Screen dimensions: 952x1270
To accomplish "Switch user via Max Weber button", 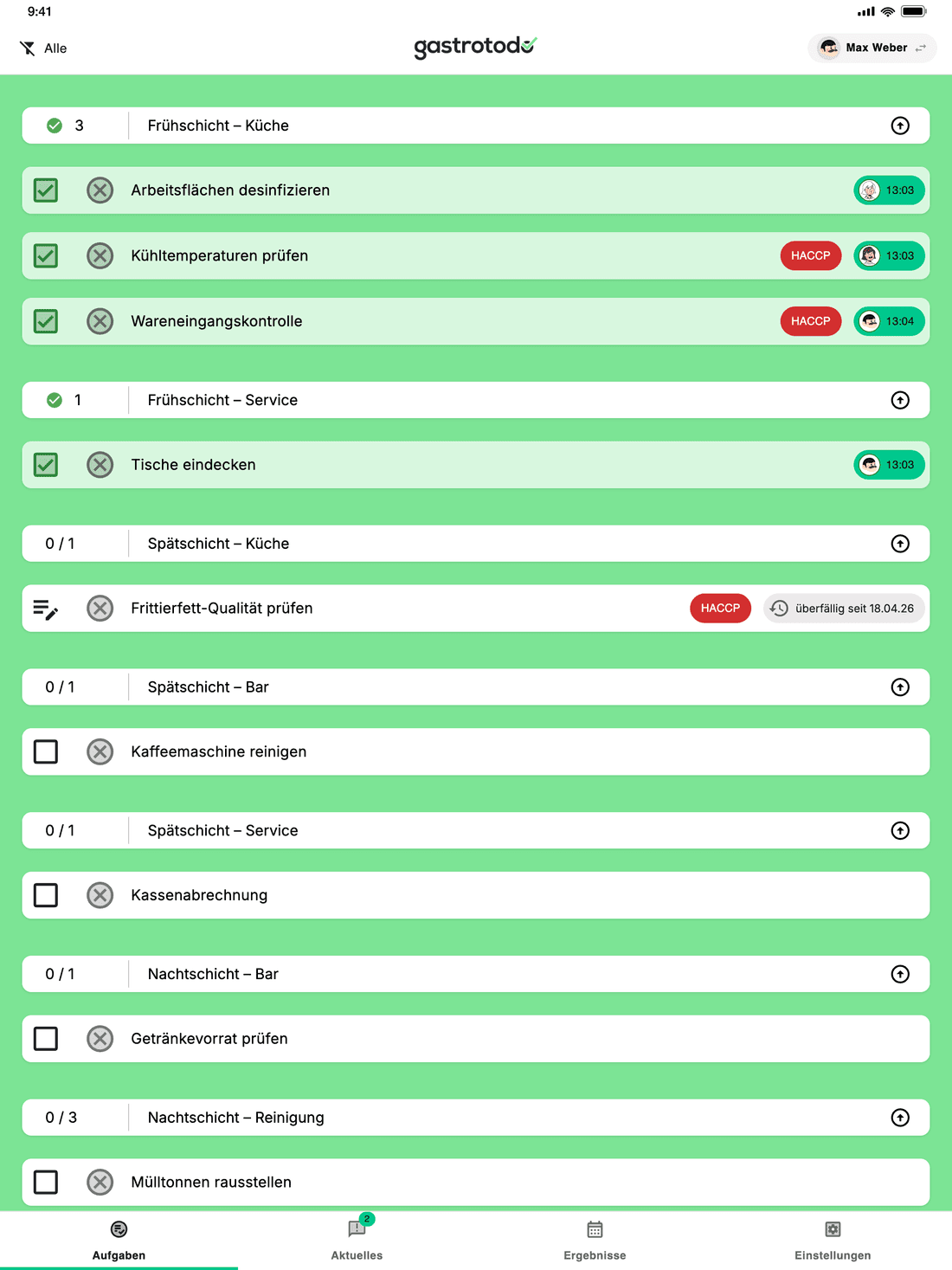I will click(x=872, y=48).
